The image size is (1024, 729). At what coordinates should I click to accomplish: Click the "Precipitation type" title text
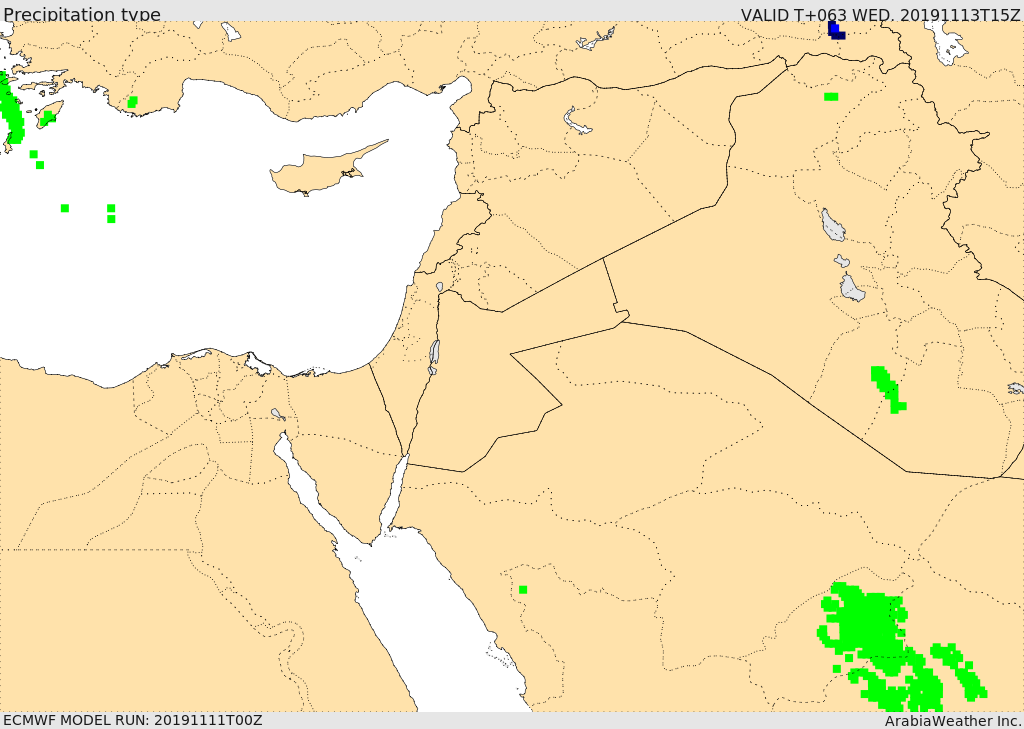pos(82,14)
